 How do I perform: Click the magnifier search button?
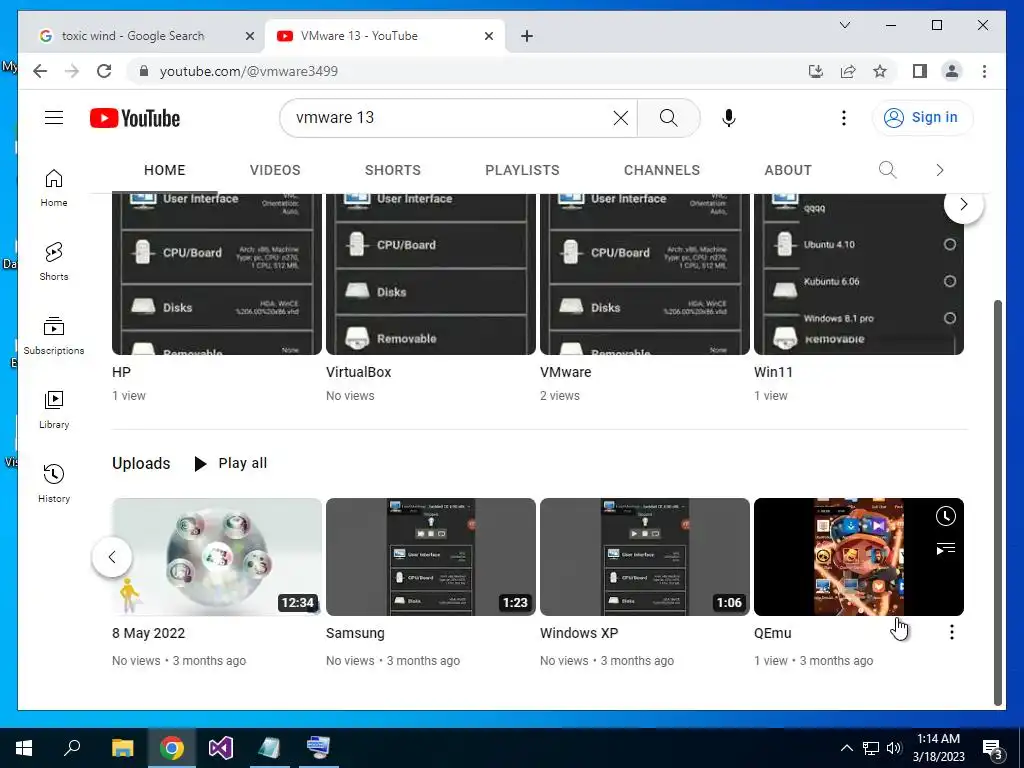[x=668, y=118]
